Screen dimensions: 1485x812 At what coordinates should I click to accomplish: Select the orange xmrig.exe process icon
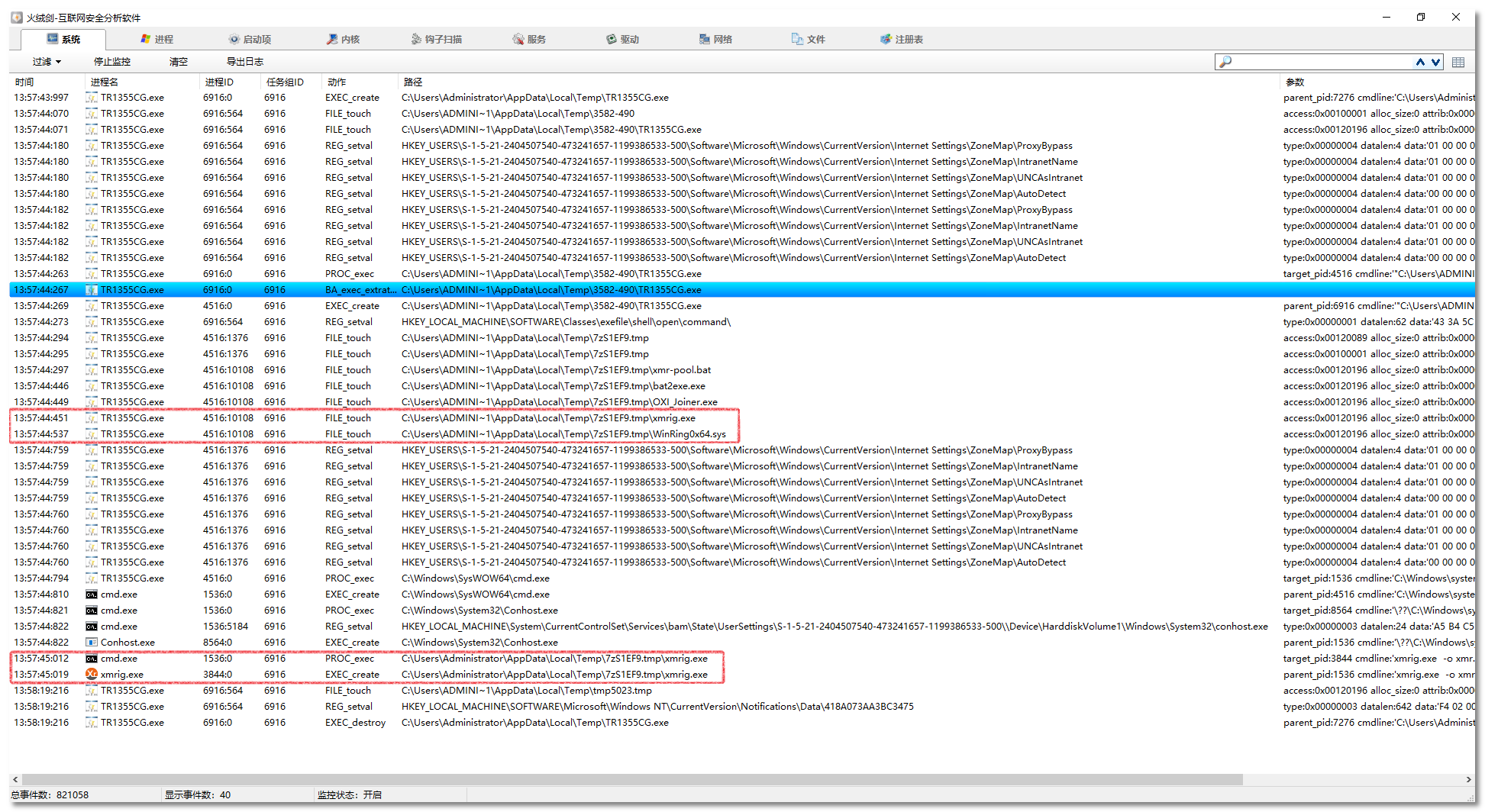click(x=92, y=674)
